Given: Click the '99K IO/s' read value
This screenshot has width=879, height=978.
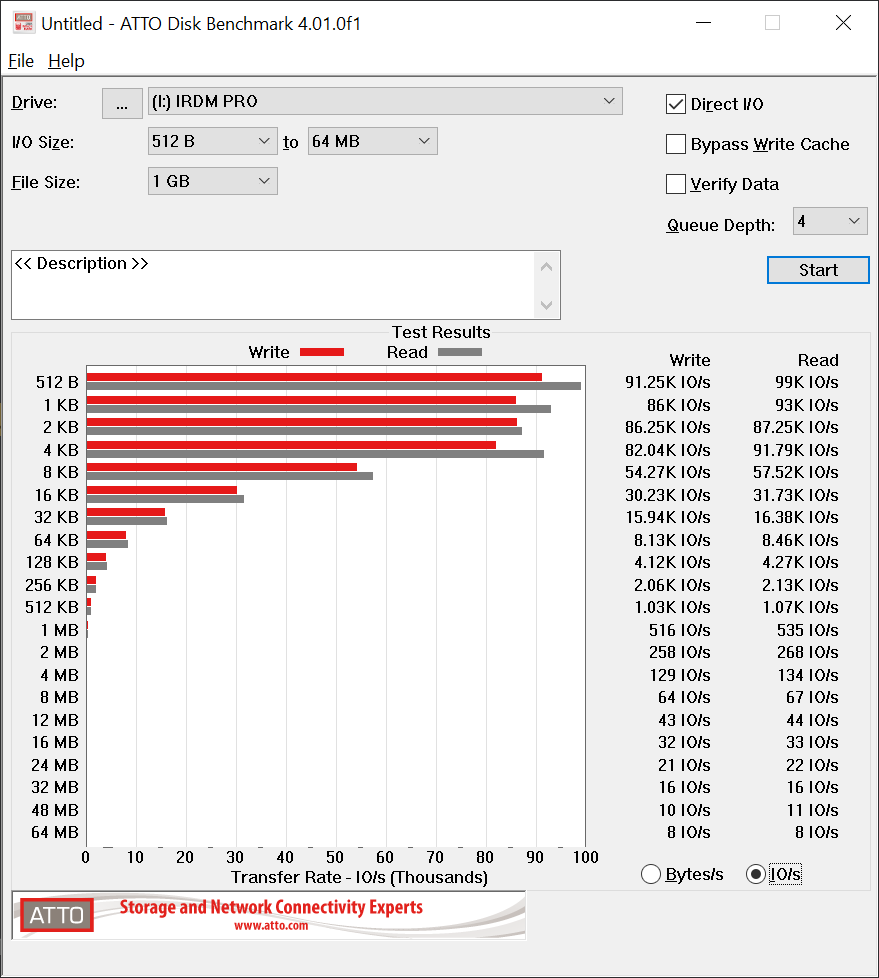Looking at the screenshot, I should (x=807, y=382).
